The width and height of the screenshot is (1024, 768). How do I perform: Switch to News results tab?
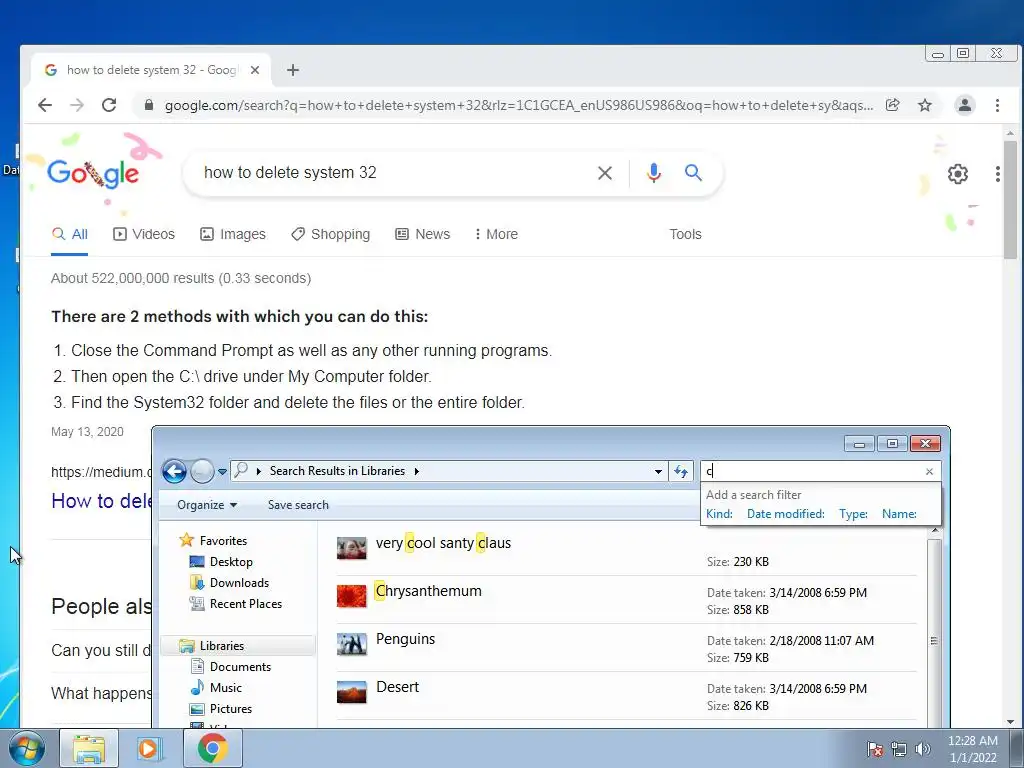pos(423,234)
